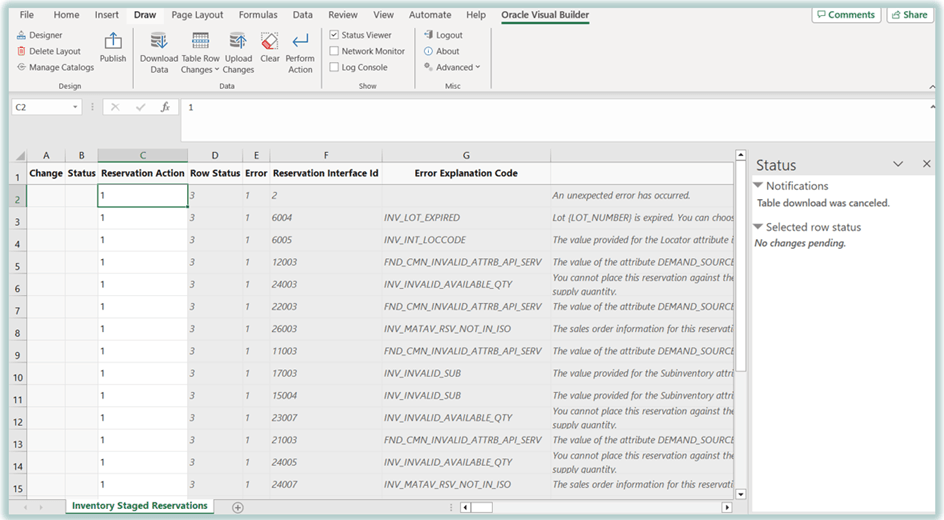Viewport: 944px width, 520px height.
Task: Expand the Advanced dropdown
Action: coord(452,67)
